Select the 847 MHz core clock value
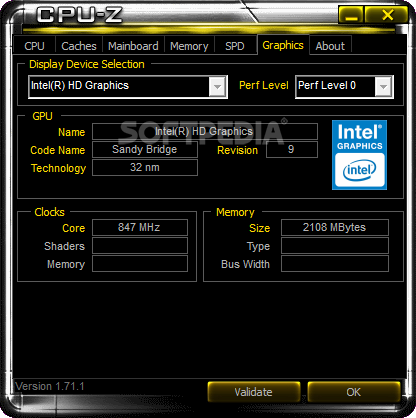 (140, 227)
